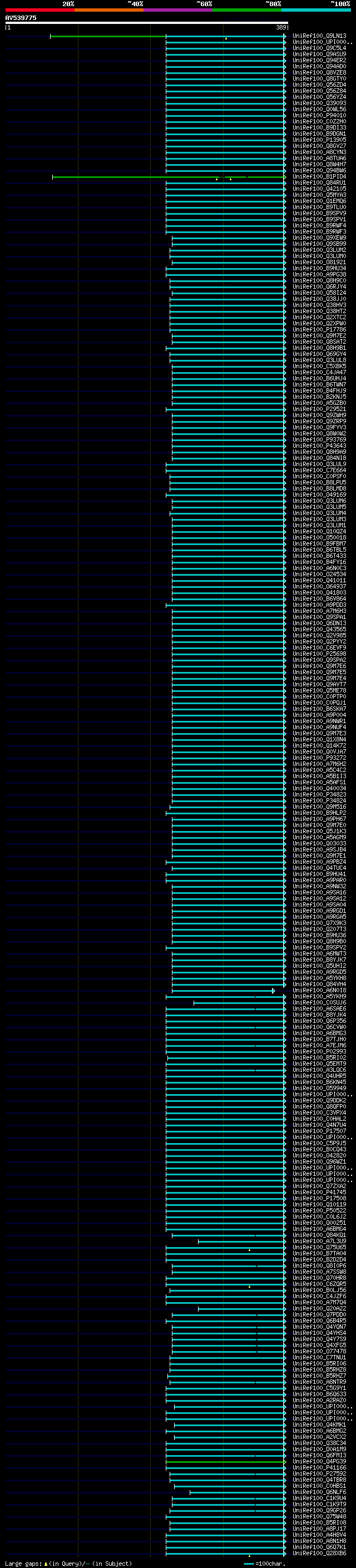Select label UniRef100_O42820

tap(319, 1155)
